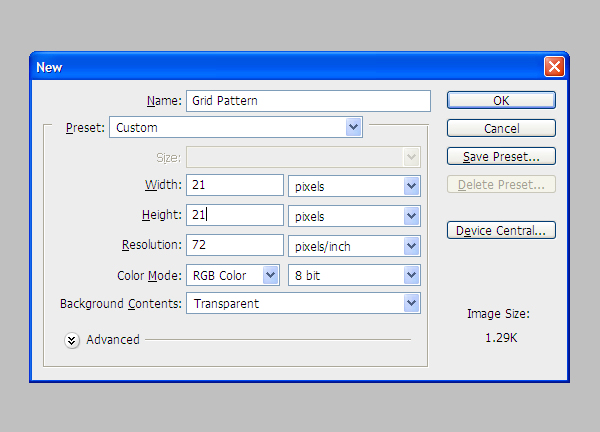
Task: Click the disabled Size dropdown
Action: (x=303, y=157)
